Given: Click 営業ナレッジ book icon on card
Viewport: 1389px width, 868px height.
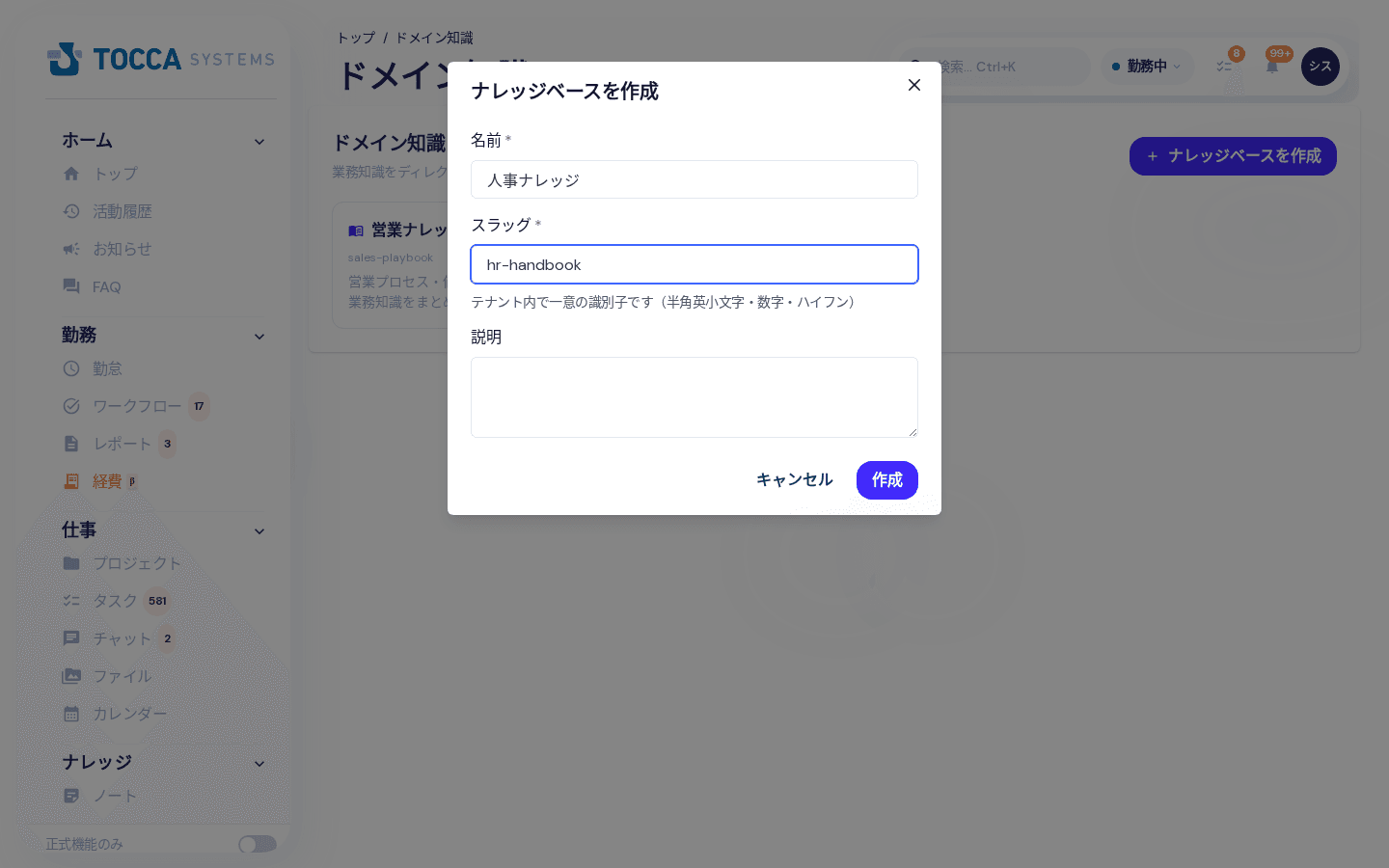Looking at the screenshot, I should point(356,231).
